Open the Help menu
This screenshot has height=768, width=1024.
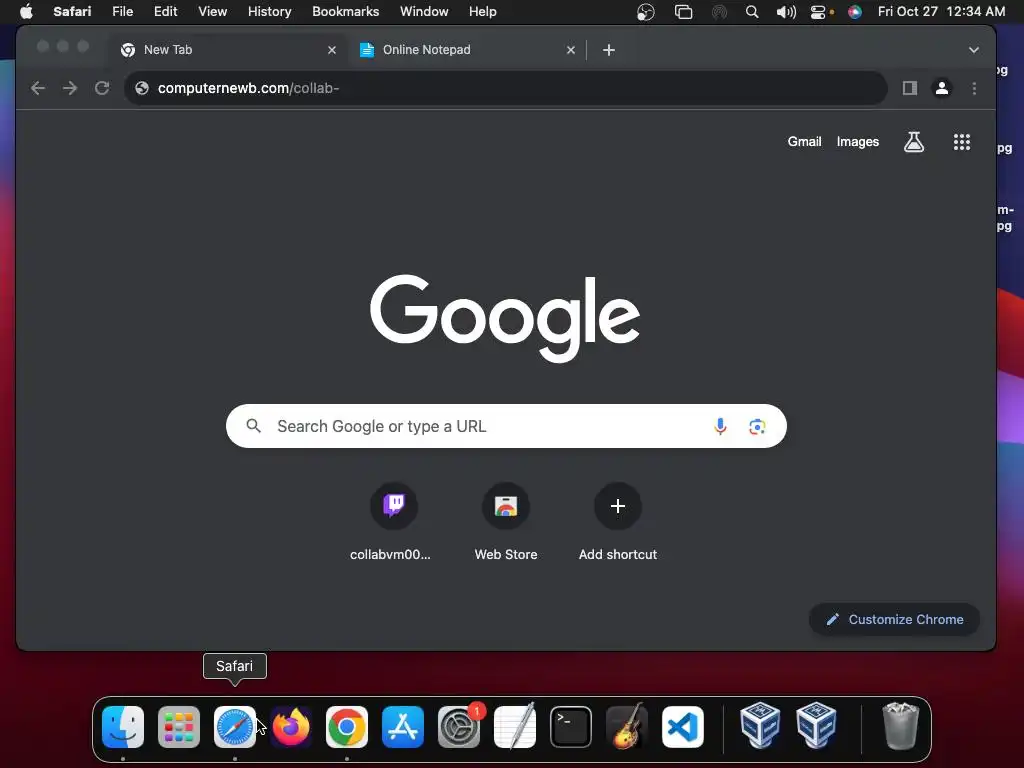point(483,12)
